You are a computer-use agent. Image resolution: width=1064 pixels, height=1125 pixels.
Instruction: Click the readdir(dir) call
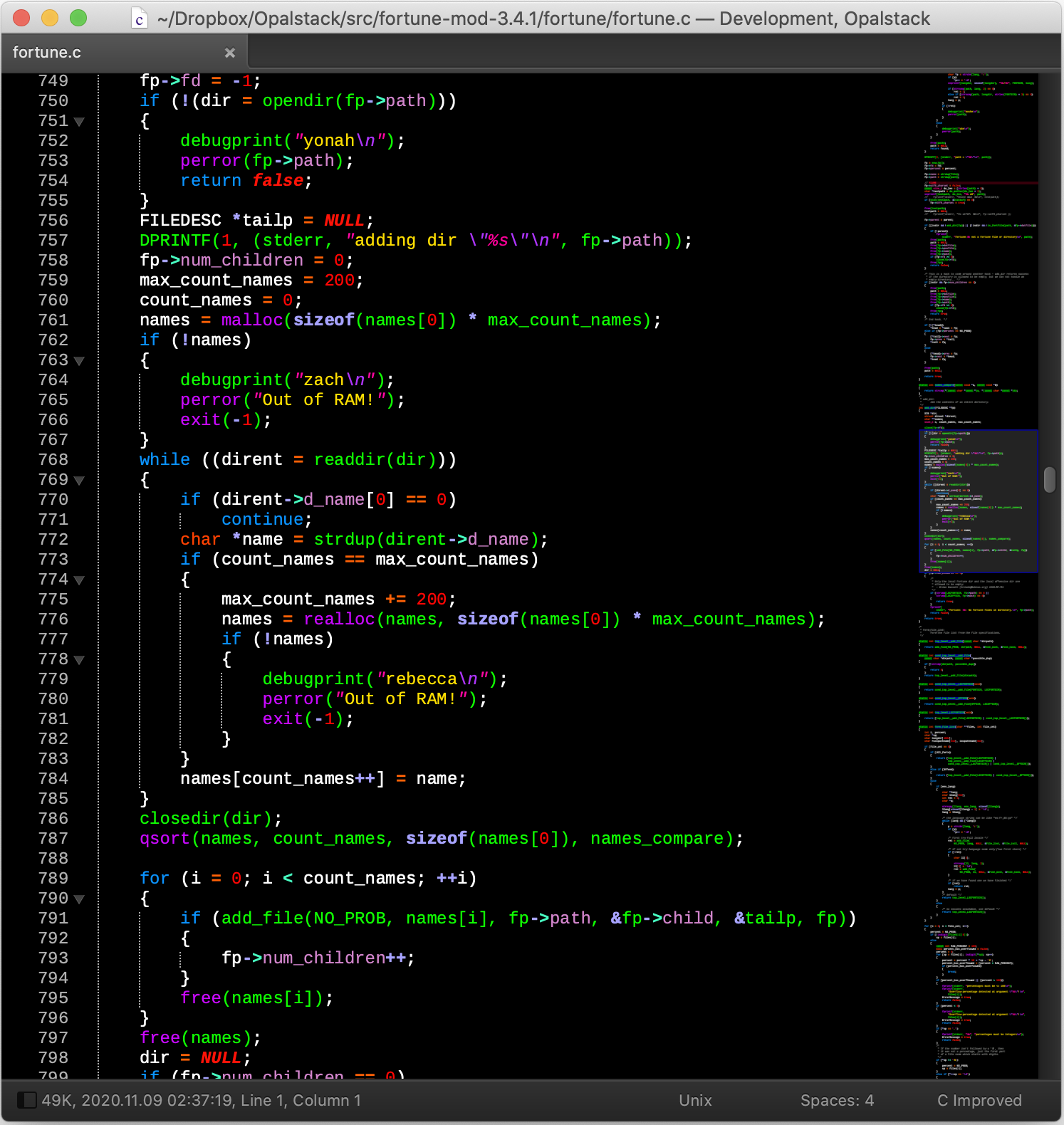click(x=375, y=460)
